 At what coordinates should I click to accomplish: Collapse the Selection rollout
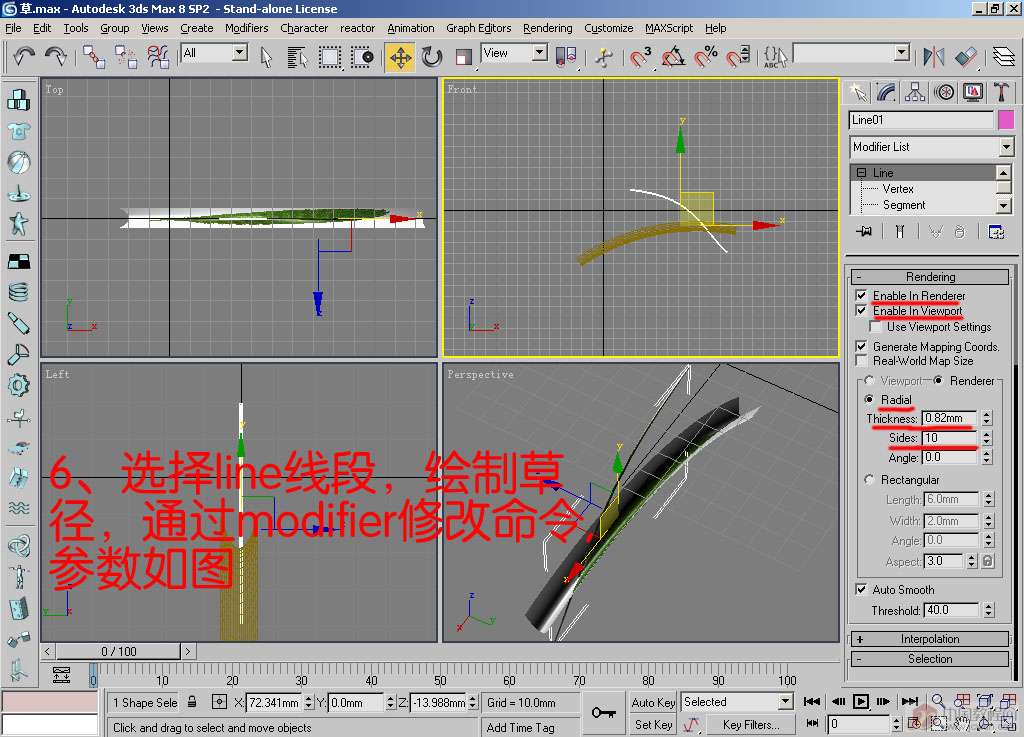pos(930,659)
